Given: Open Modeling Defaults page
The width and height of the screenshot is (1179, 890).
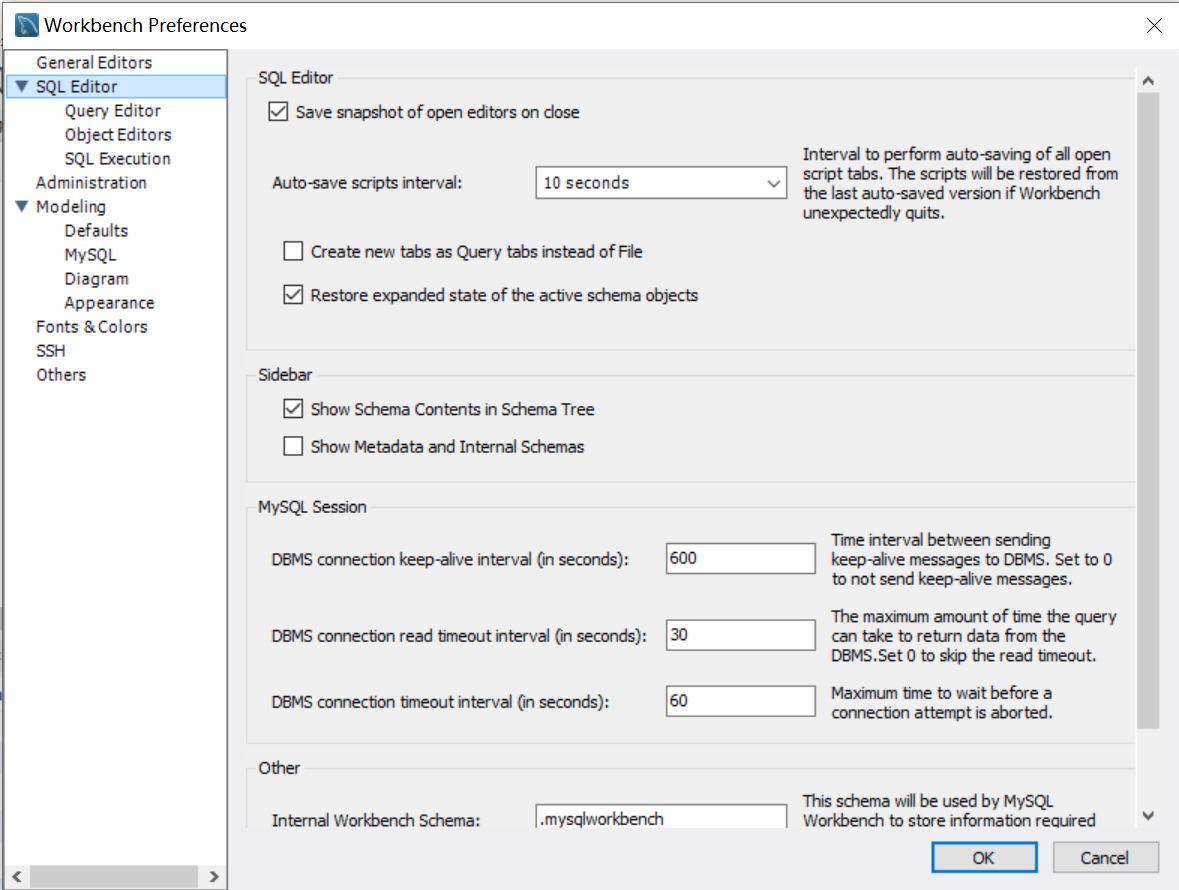Looking at the screenshot, I should [96, 231].
